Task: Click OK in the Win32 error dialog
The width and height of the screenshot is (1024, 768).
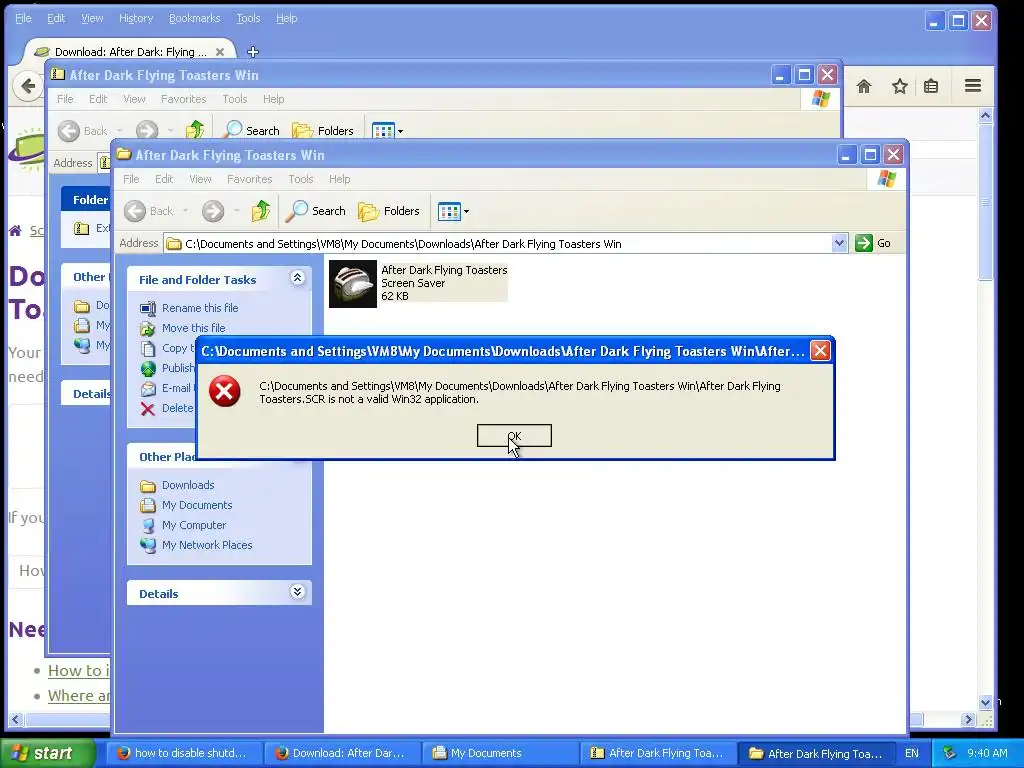Action: 514,436
